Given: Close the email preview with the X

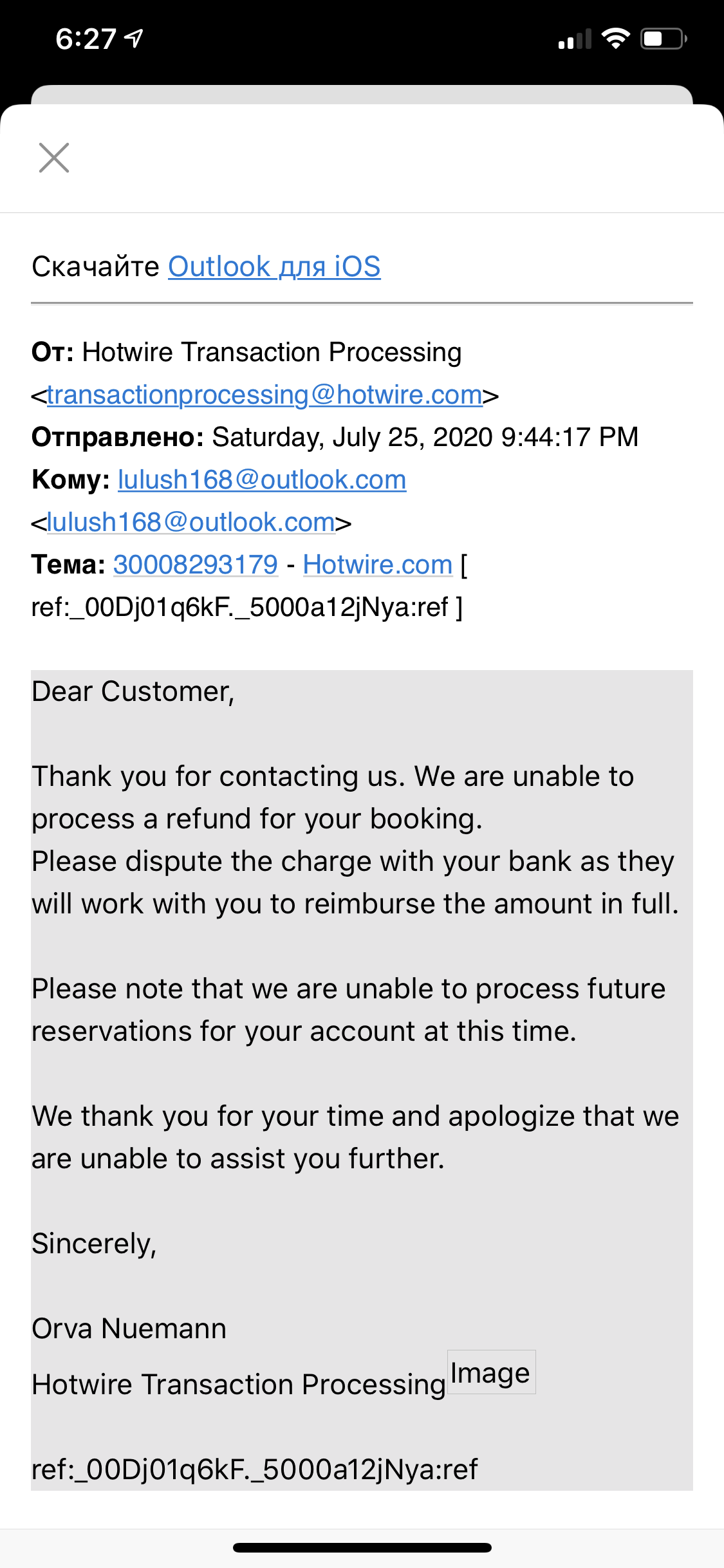Looking at the screenshot, I should [54, 158].
